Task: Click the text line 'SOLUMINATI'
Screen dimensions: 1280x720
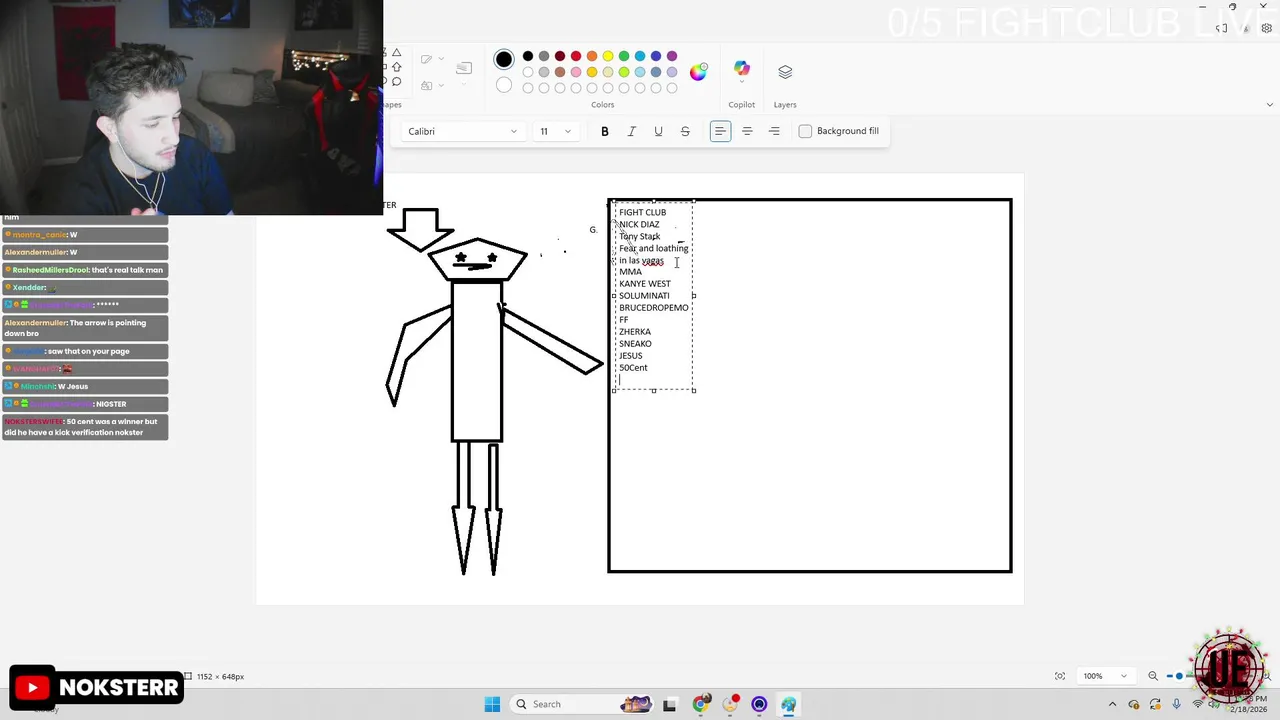Action: 644,296
